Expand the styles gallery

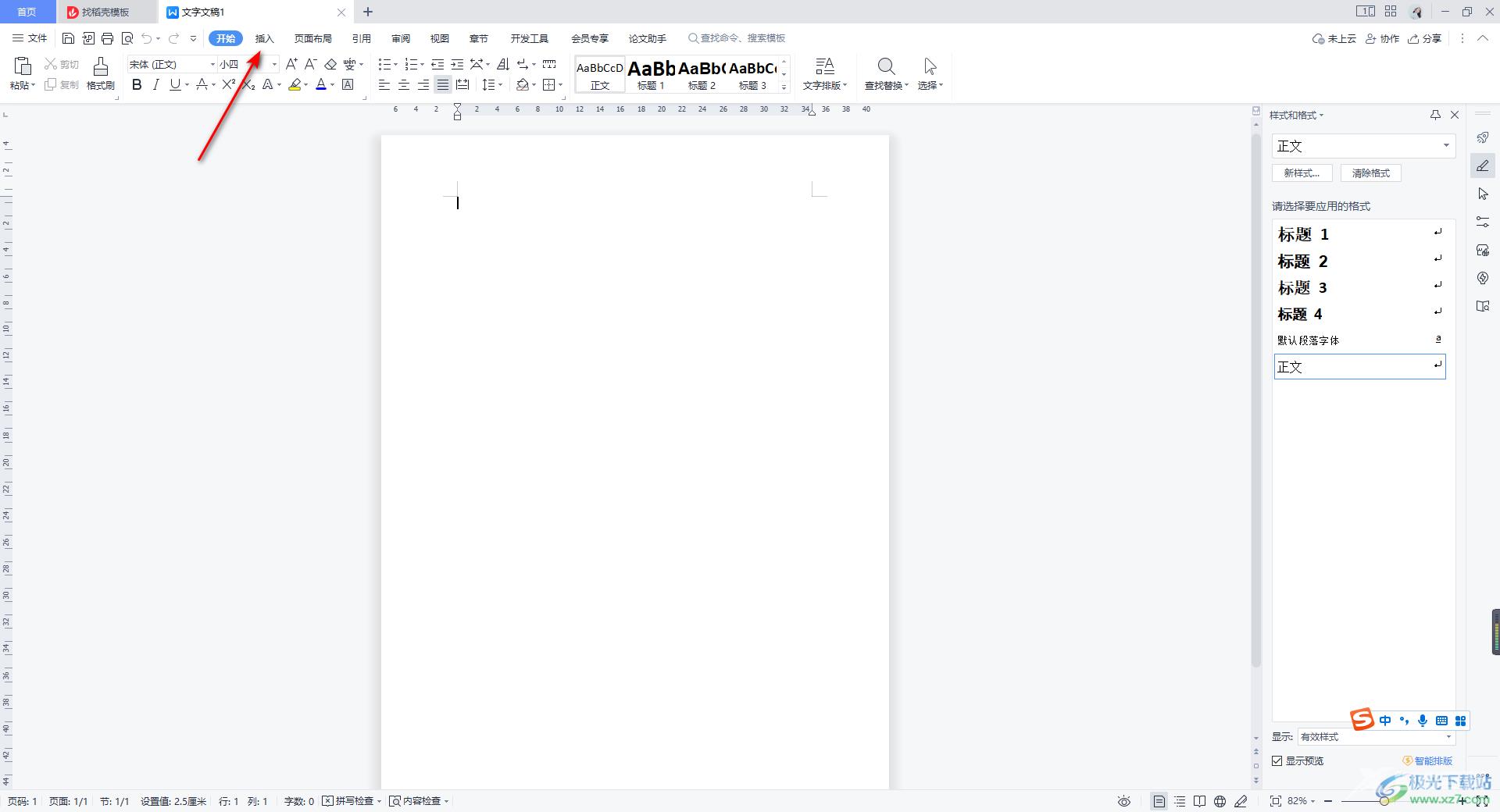click(784, 87)
